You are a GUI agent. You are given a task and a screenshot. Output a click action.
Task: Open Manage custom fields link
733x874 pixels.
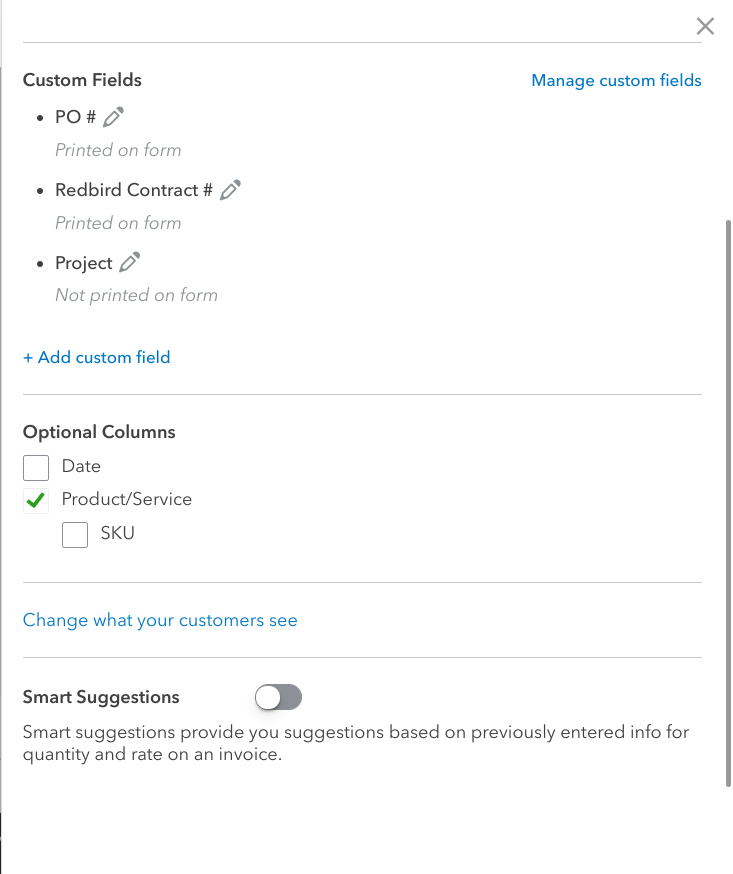click(616, 80)
